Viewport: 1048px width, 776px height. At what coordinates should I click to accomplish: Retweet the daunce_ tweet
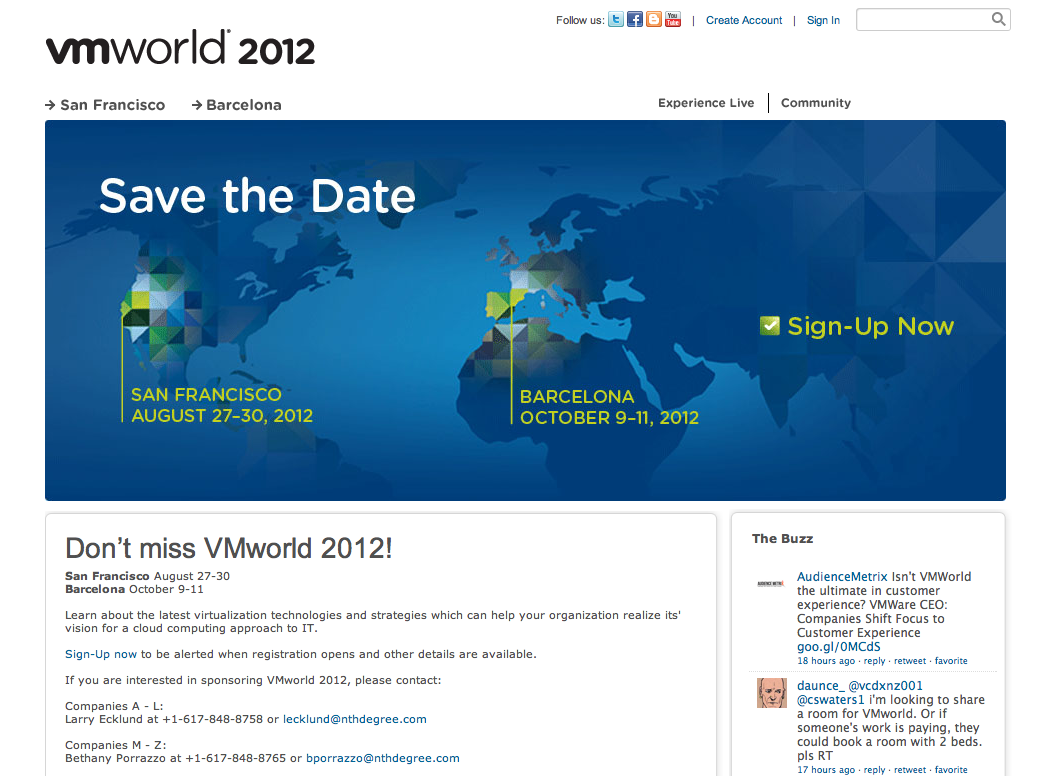pos(910,769)
